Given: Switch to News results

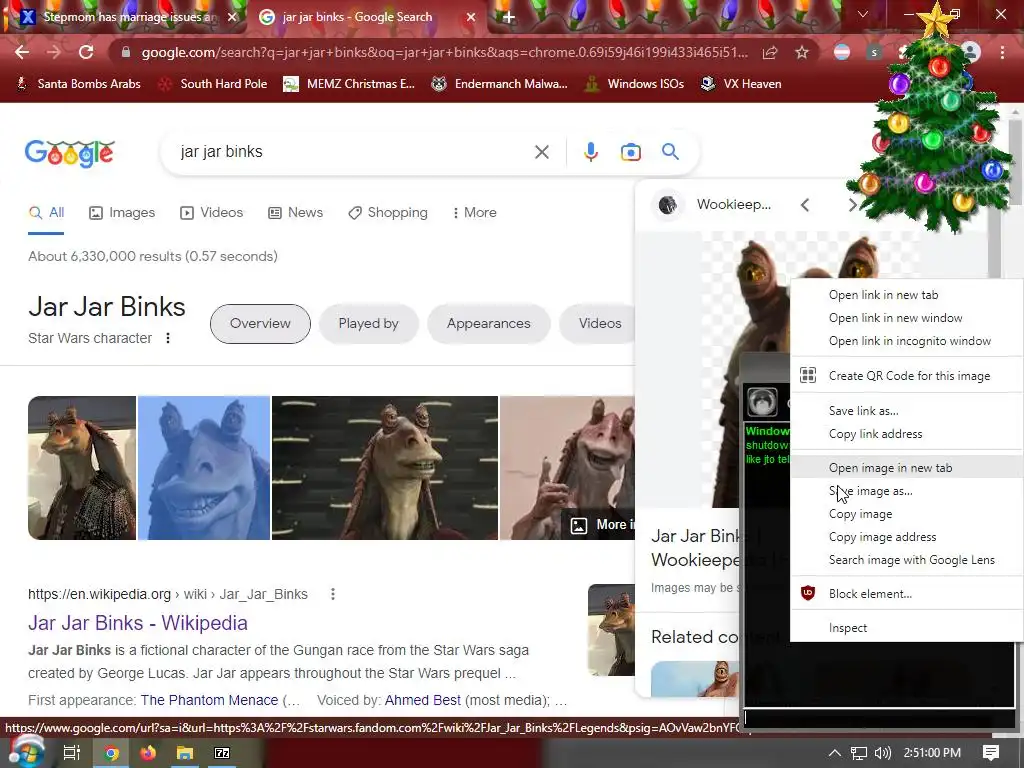Looking at the screenshot, I should (x=295, y=213).
